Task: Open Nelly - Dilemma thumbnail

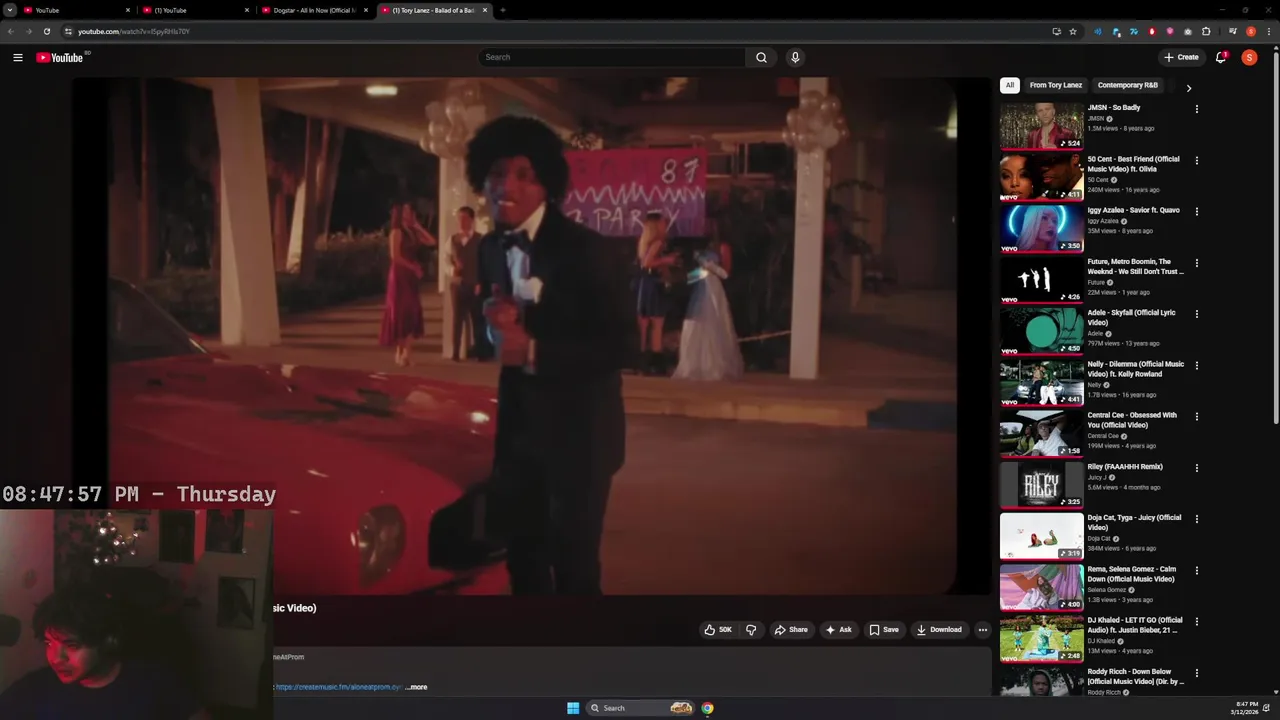Action: click(x=1042, y=382)
